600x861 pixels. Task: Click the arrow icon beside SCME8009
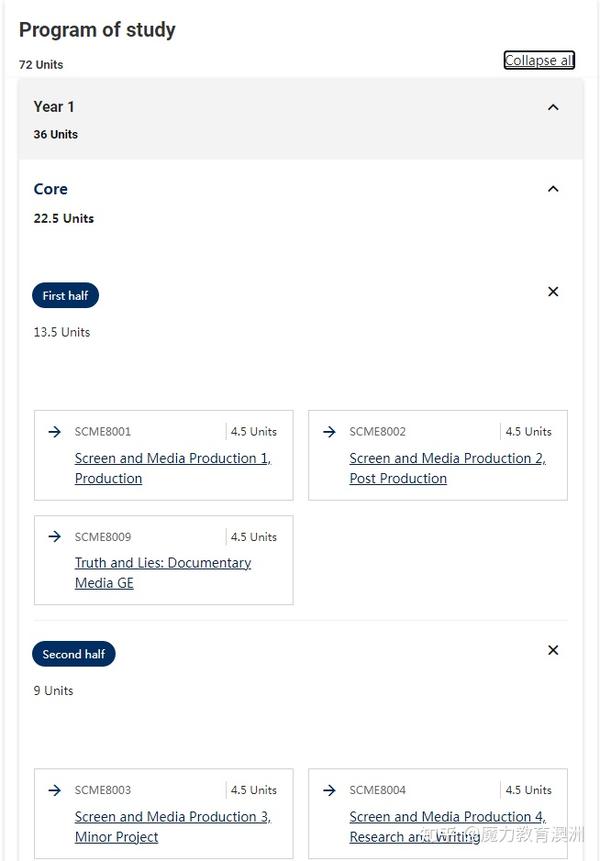[x=54, y=536]
